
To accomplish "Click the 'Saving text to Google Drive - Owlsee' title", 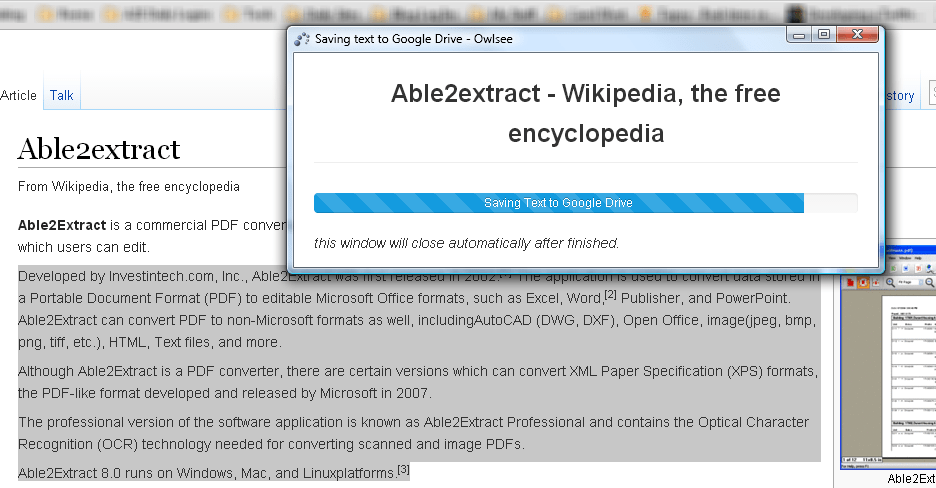I will click(x=414, y=39).
